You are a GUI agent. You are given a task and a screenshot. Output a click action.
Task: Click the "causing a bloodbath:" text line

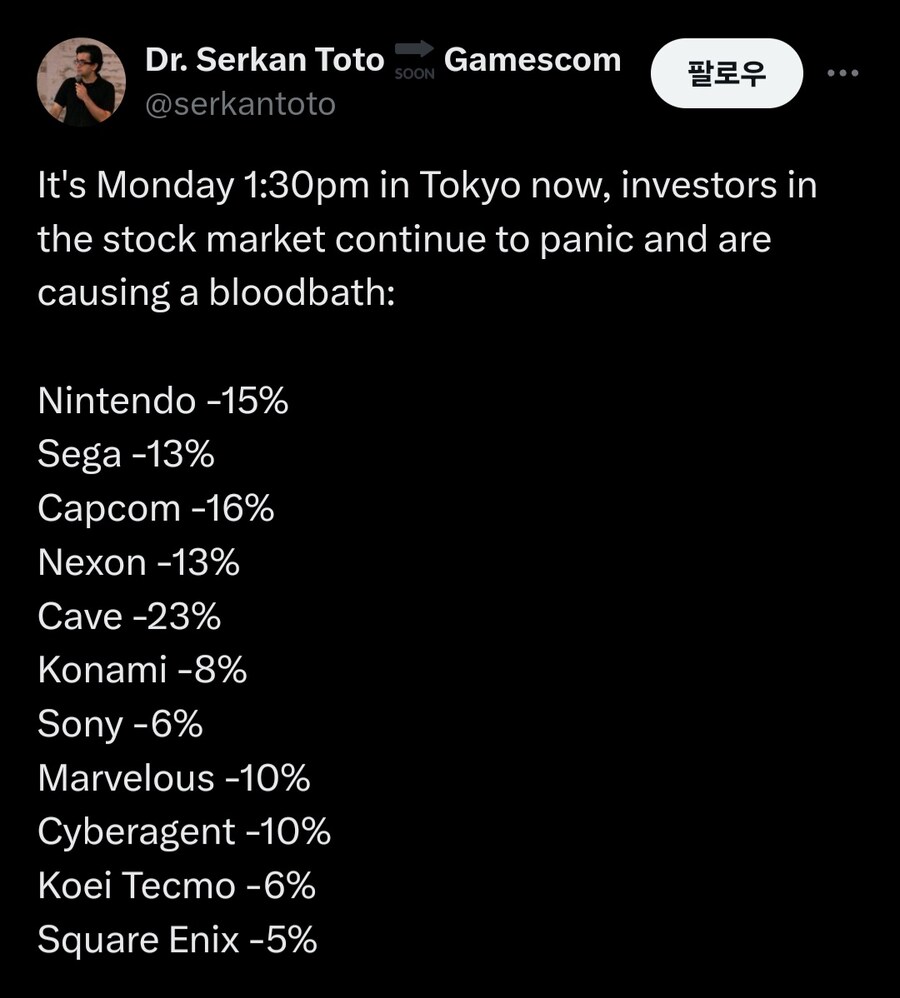(217, 293)
